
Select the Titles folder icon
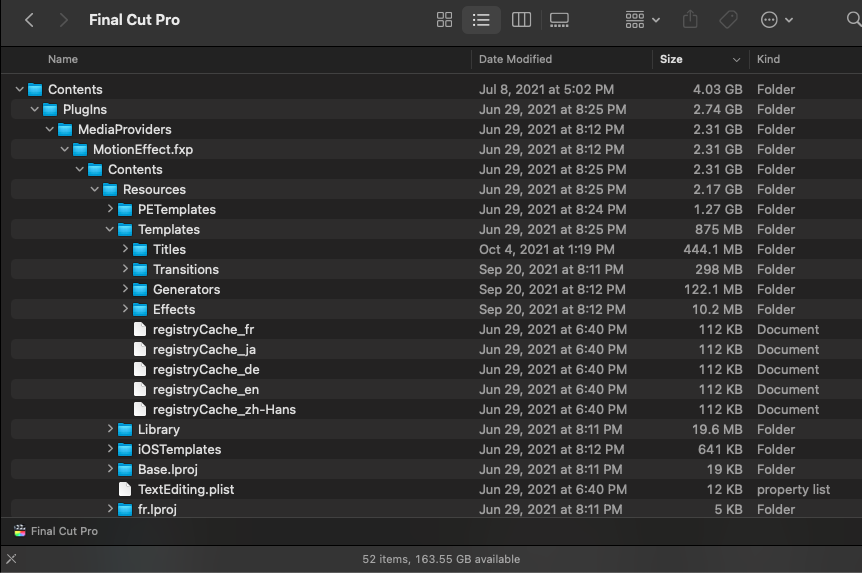140,250
